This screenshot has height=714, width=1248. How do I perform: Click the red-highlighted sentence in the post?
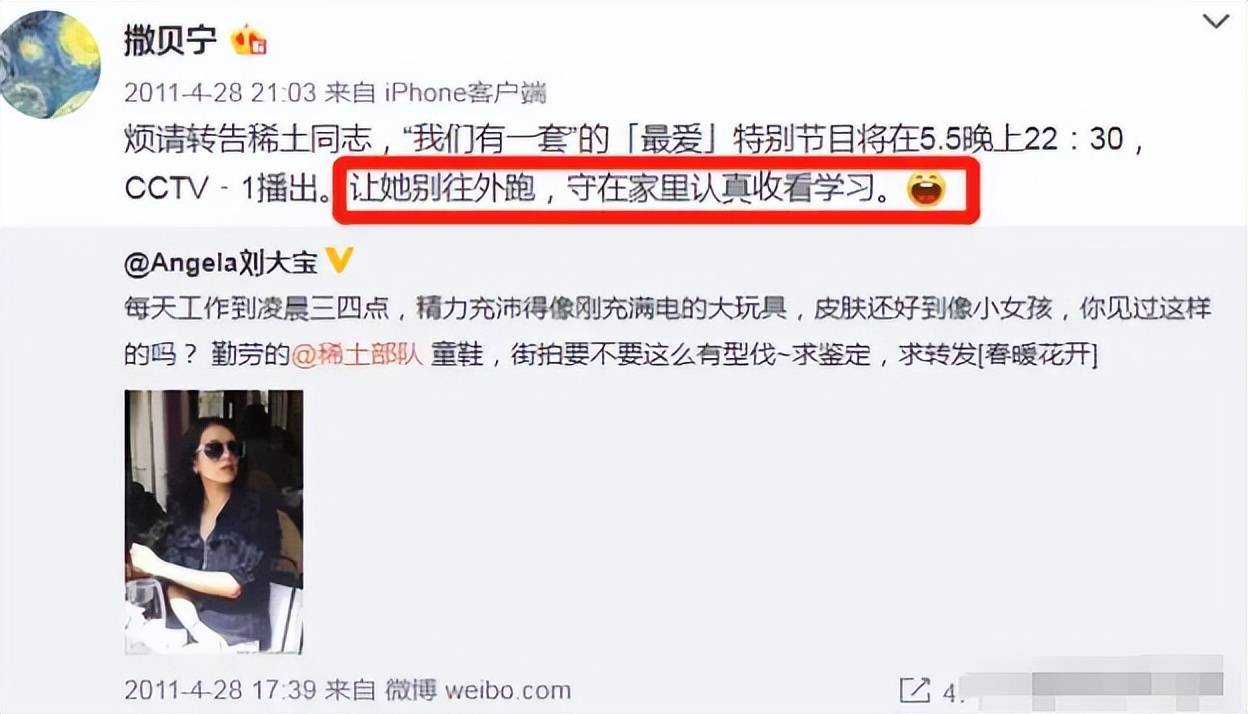point(662,188)
